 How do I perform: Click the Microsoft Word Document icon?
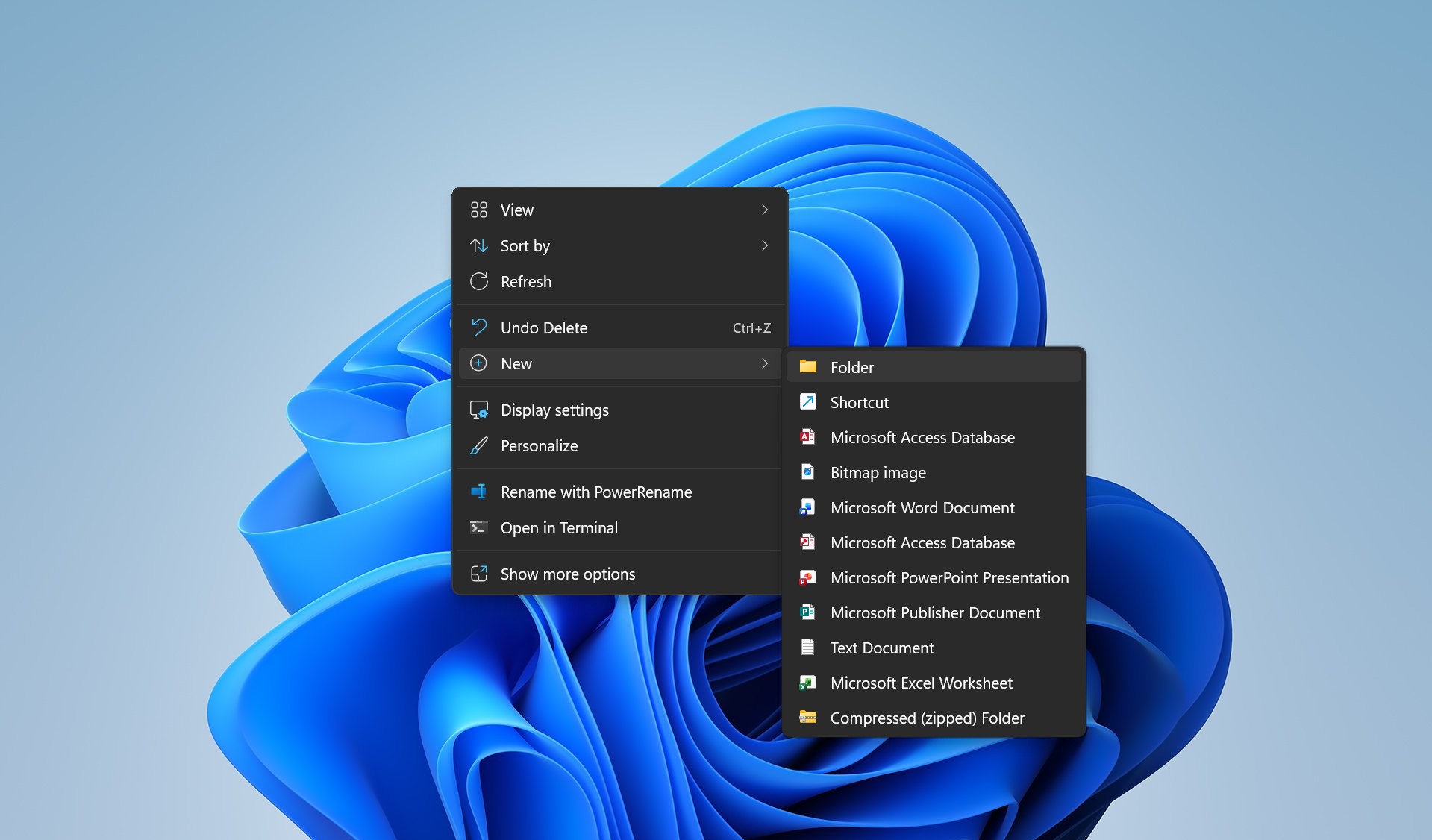click(807, 507)
